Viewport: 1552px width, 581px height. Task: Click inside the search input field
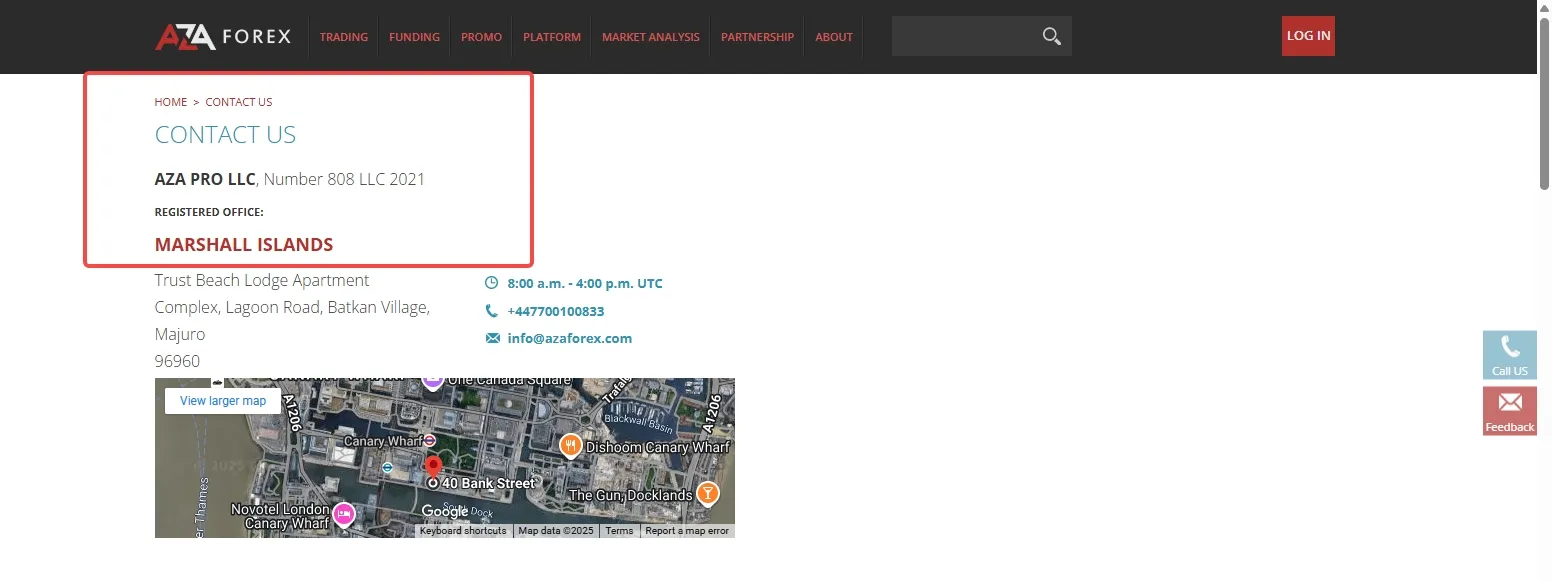click(x=965, y=36)
